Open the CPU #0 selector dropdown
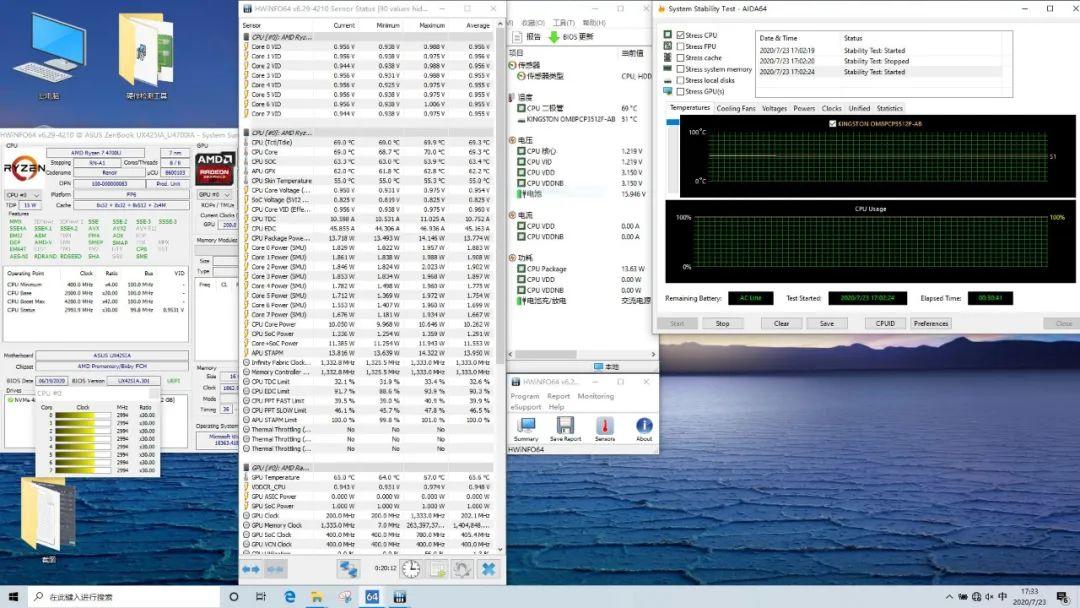1080x608 pixels. click(23, 195)
